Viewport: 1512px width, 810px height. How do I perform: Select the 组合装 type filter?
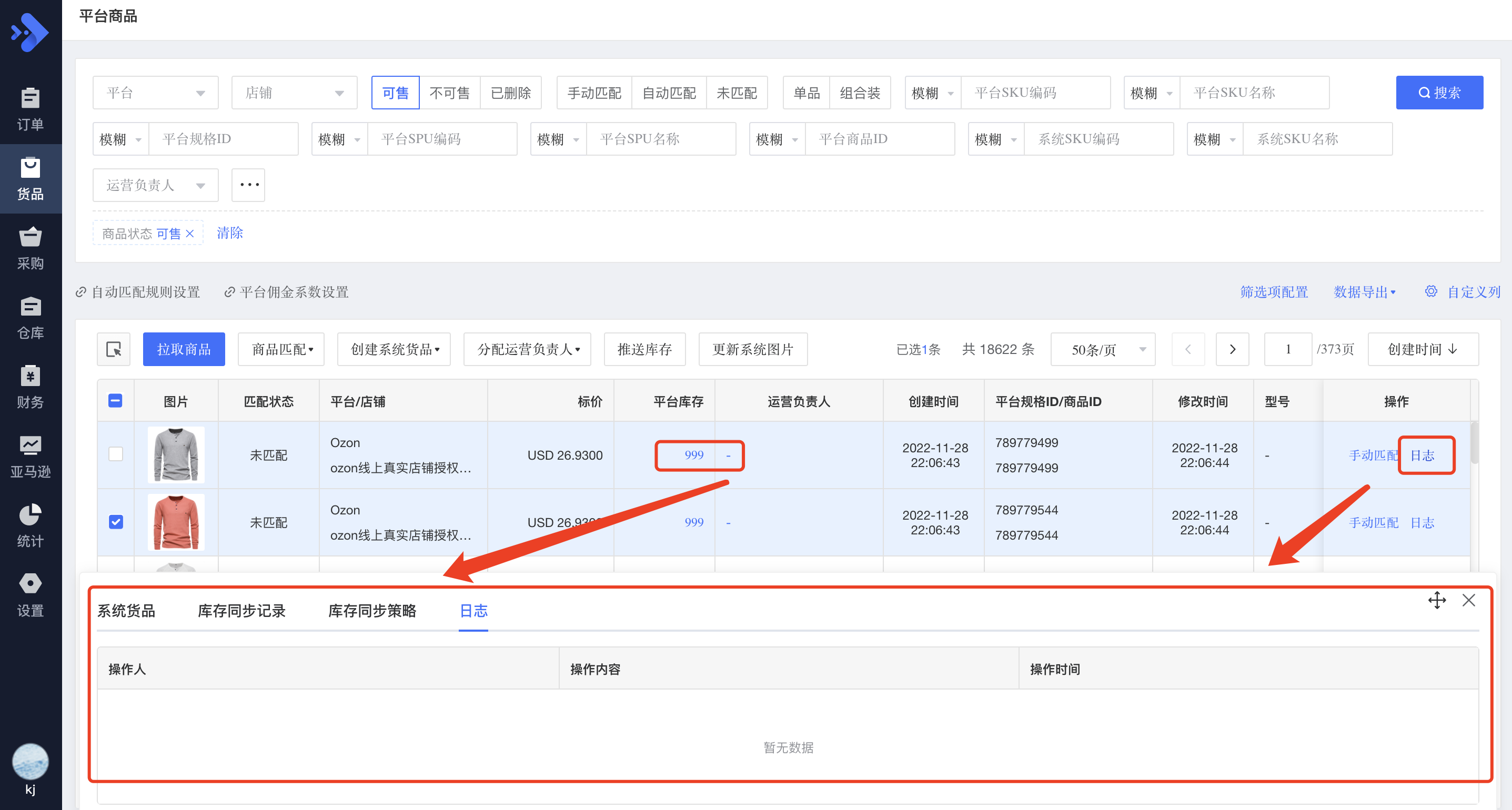tap(860, 93)
